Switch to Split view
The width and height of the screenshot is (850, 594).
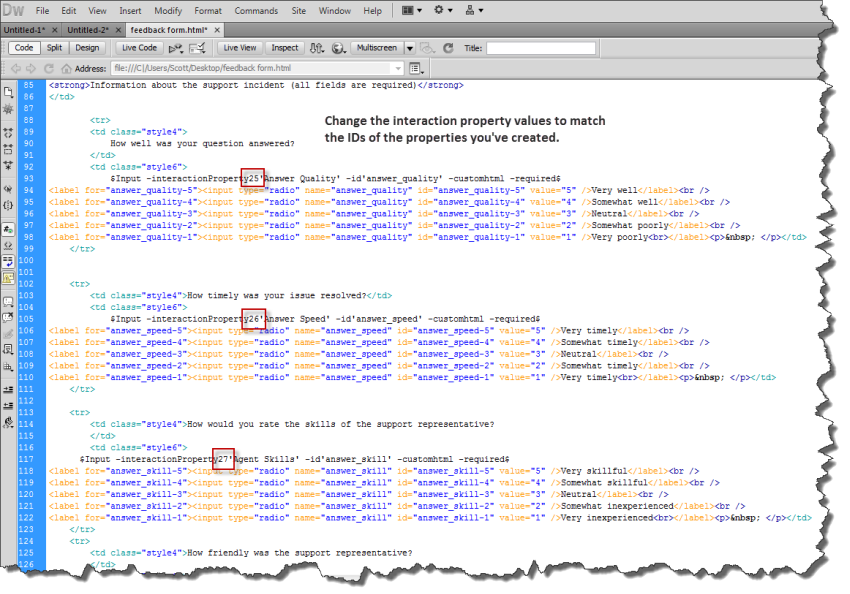54,48
